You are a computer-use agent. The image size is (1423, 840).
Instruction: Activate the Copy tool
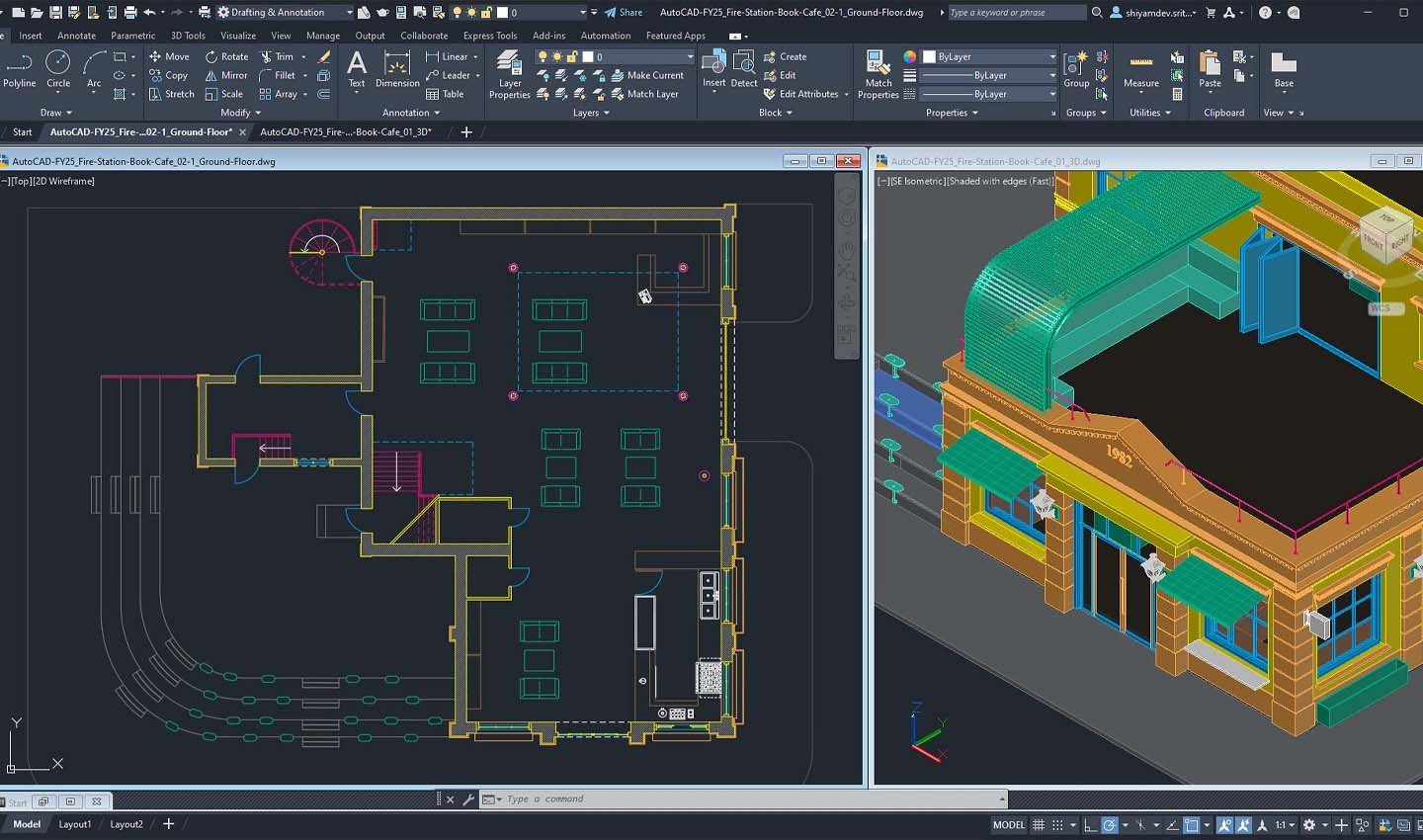[168, 75]
